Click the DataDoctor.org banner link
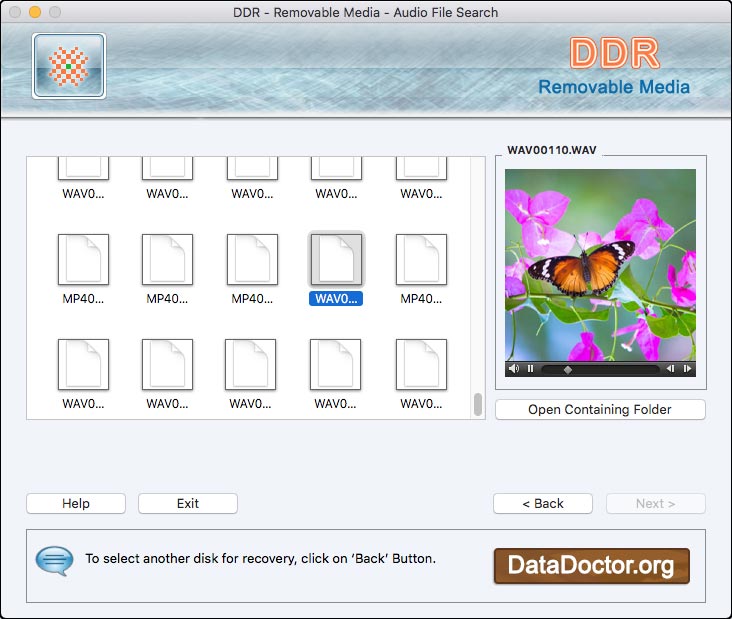 (591, 565)
